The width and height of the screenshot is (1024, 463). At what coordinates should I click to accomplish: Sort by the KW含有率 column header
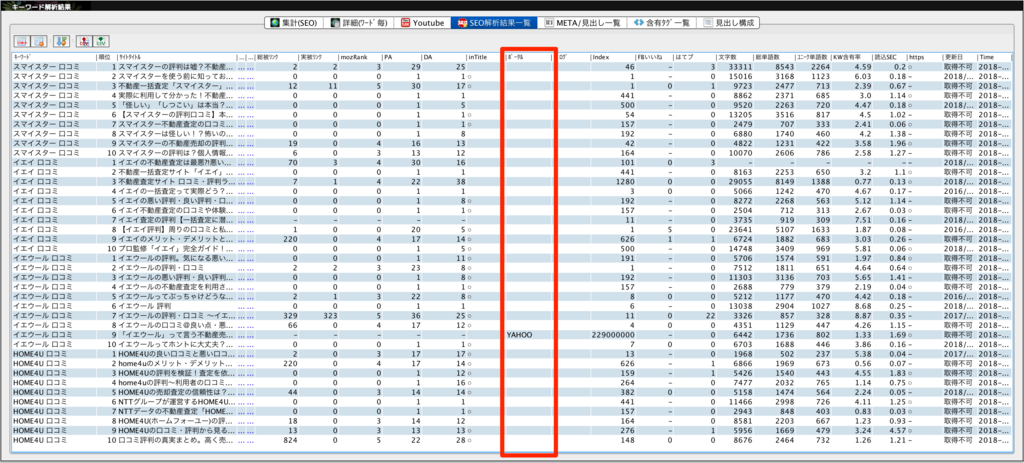852,57
